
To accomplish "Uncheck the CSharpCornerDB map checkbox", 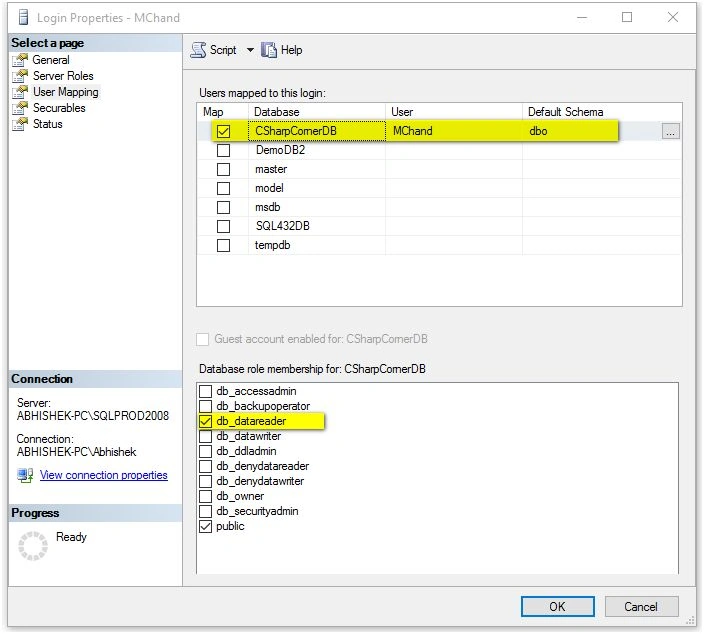I will (223, 131).
